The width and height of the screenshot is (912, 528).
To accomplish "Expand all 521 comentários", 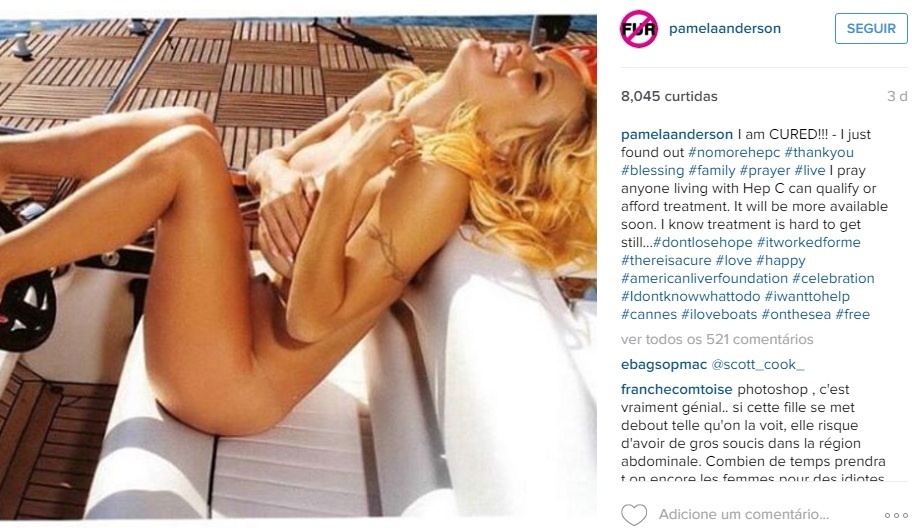I will point(717,339).
